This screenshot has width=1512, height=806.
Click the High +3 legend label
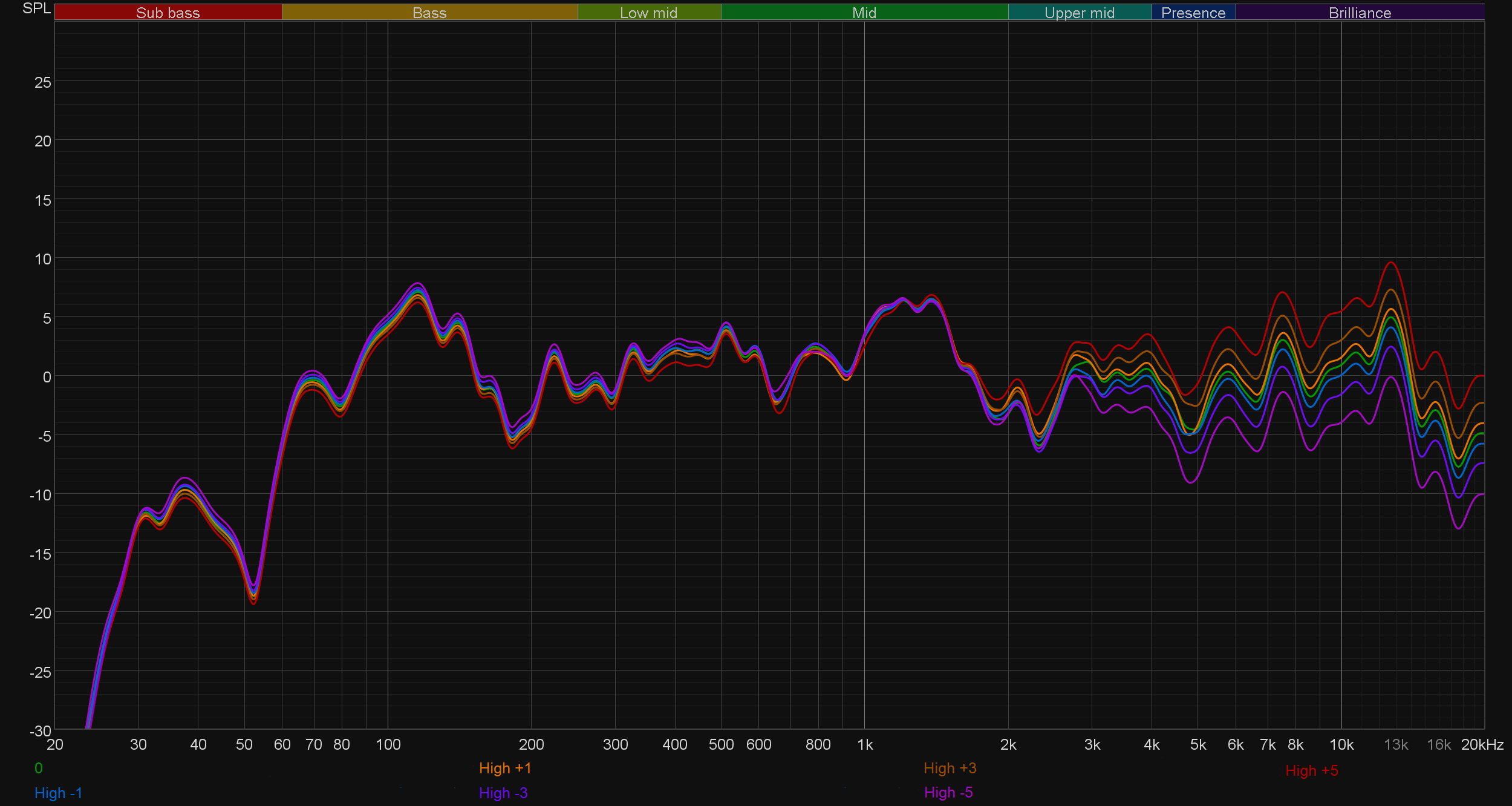coord(950,768)
